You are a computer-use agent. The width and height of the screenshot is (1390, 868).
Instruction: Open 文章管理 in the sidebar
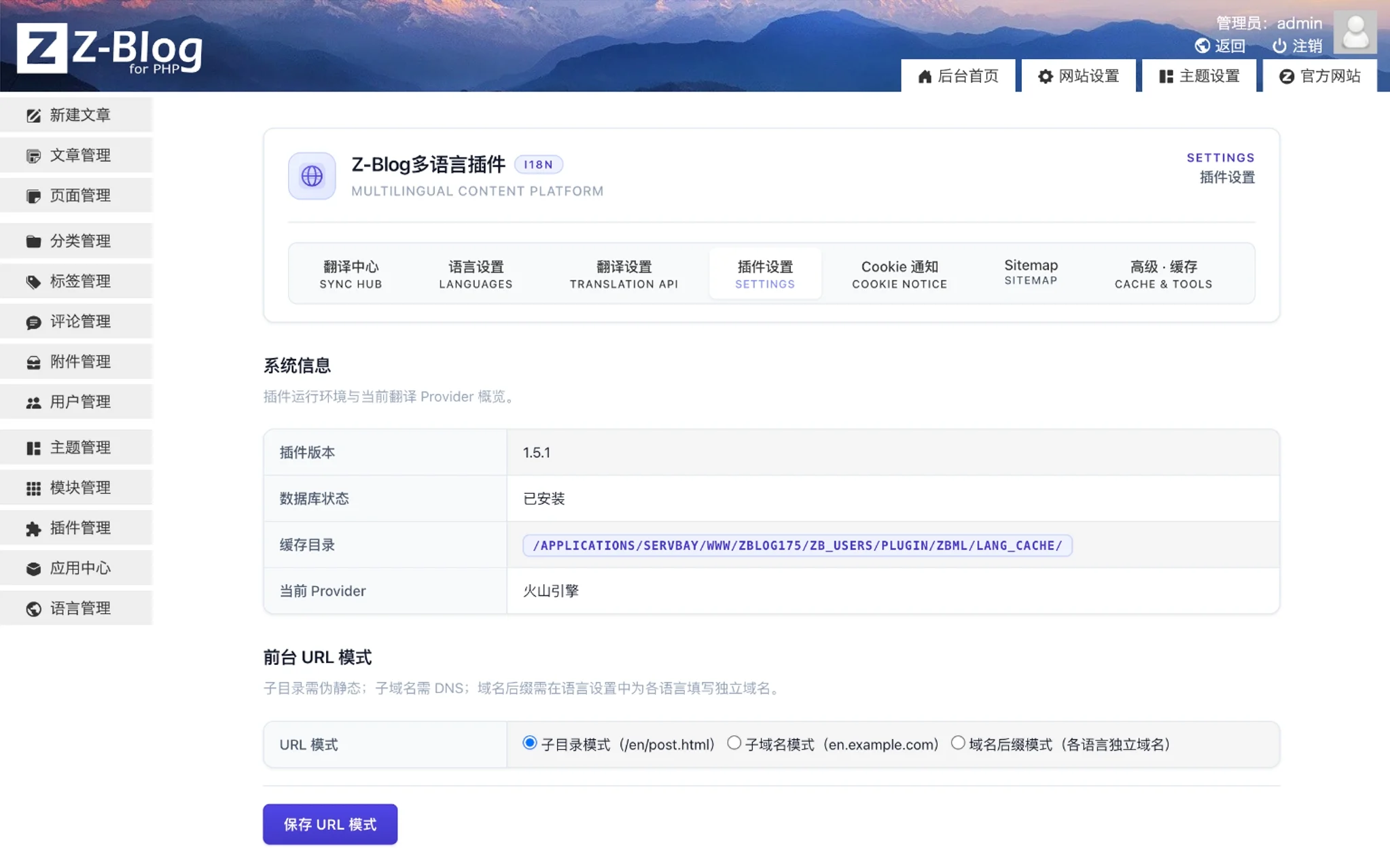tap(76, 155)
